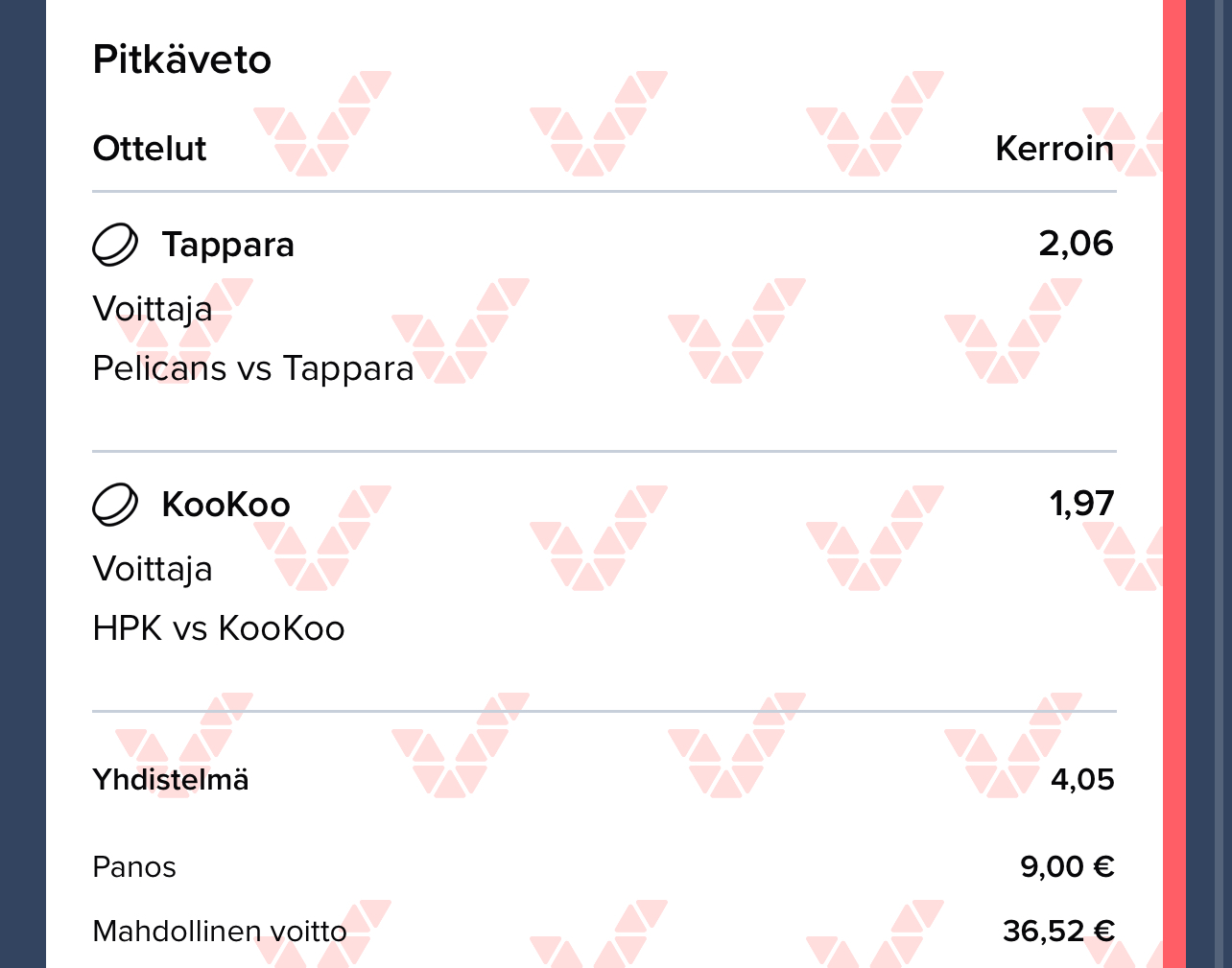Click the 9,00 € stake amount
The height and width of the screenshot is (968, 1232).
(1067, 867)
